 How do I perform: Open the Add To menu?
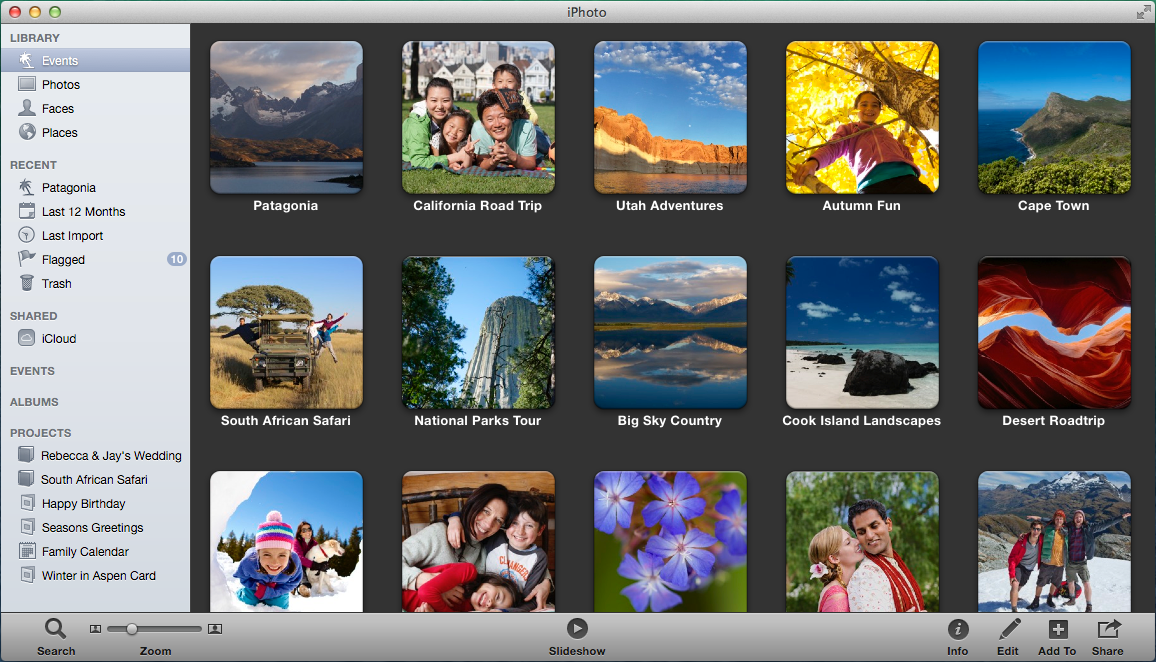point(1058,629)
